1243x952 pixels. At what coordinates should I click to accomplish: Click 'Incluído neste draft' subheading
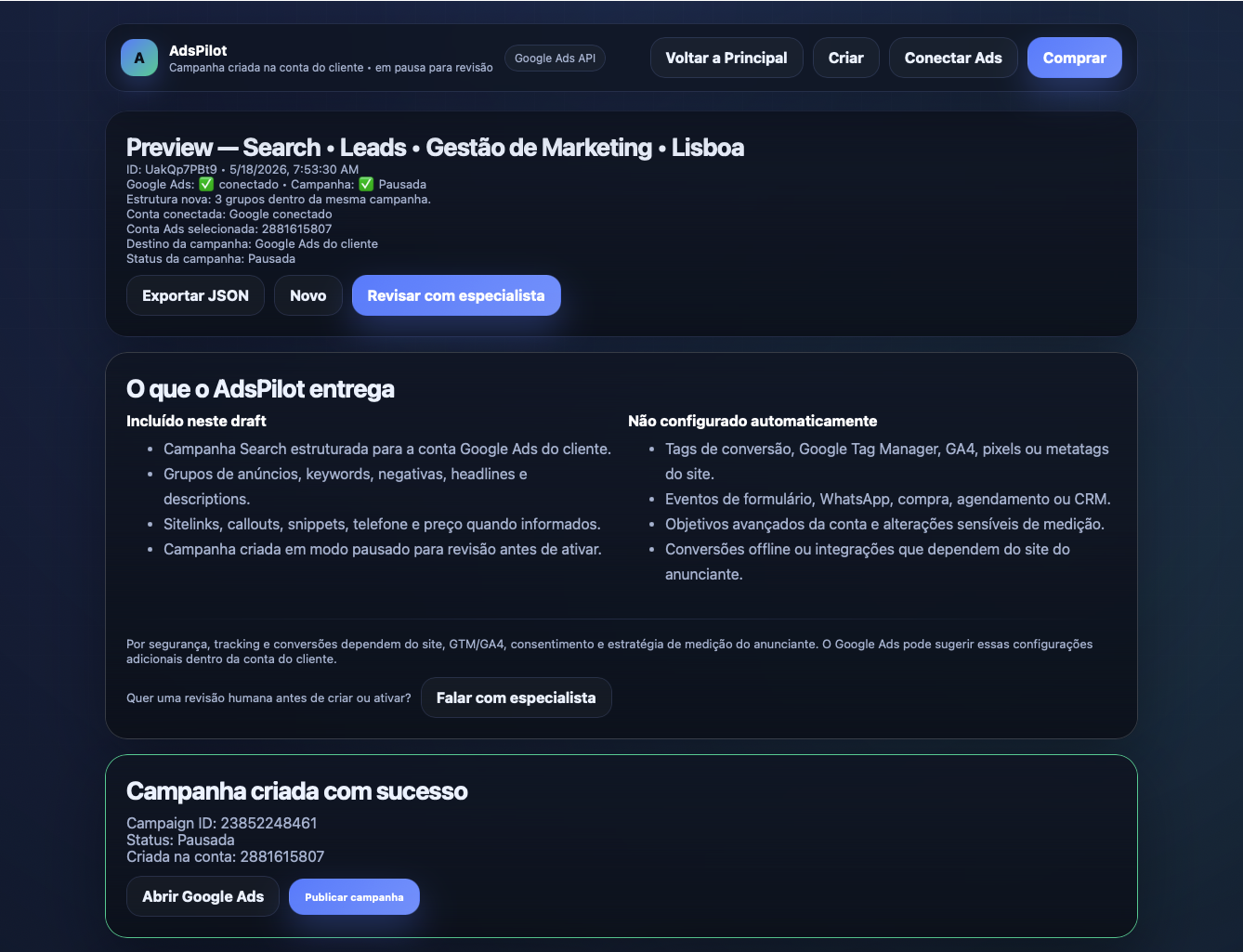[196, 421]
